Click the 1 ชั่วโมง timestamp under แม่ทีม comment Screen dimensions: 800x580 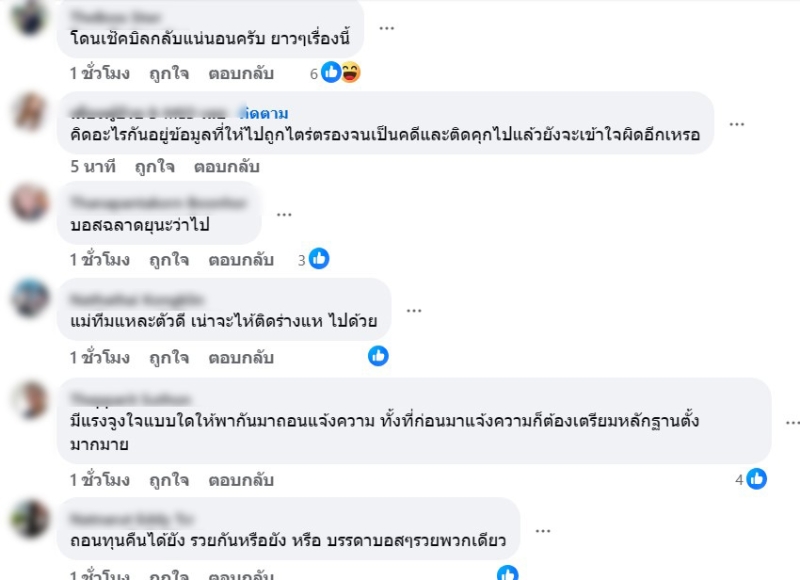(100, 358)
